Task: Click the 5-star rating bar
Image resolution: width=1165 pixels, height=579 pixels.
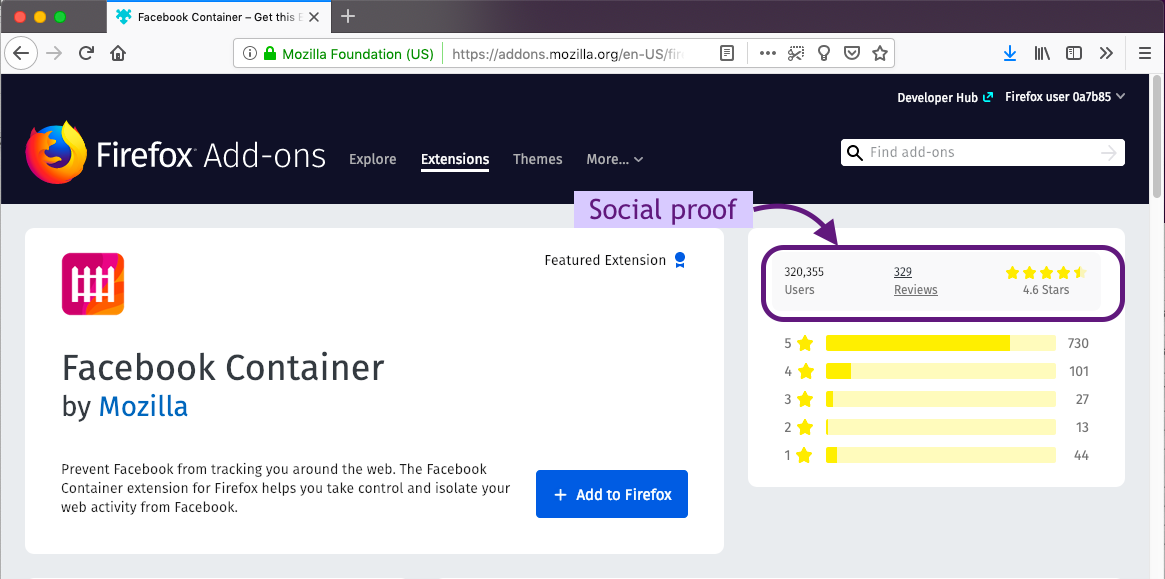Action: [x=941, y=343]
